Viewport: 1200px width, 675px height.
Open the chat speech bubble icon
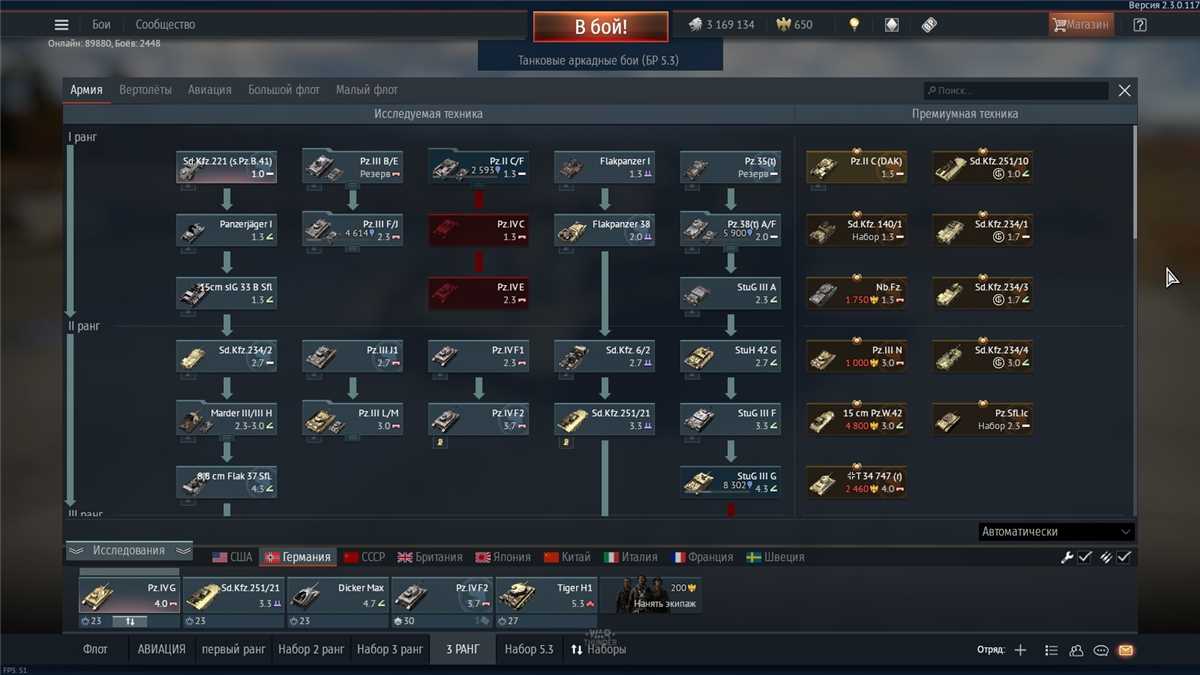click(x=1101, y=650)
